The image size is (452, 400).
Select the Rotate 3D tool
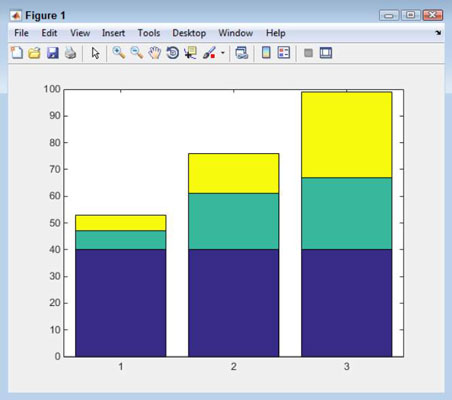tap(173, 53)
